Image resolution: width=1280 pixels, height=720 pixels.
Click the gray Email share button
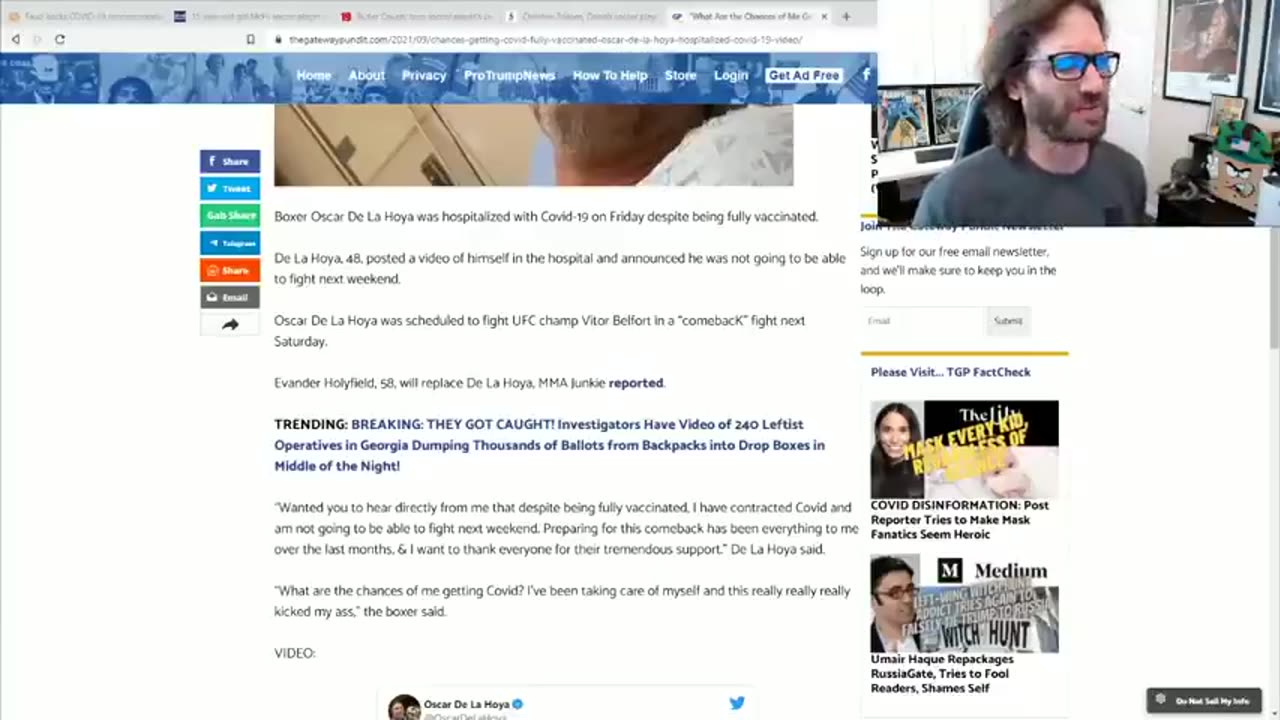pyautogui.click(x=230, y=297)
